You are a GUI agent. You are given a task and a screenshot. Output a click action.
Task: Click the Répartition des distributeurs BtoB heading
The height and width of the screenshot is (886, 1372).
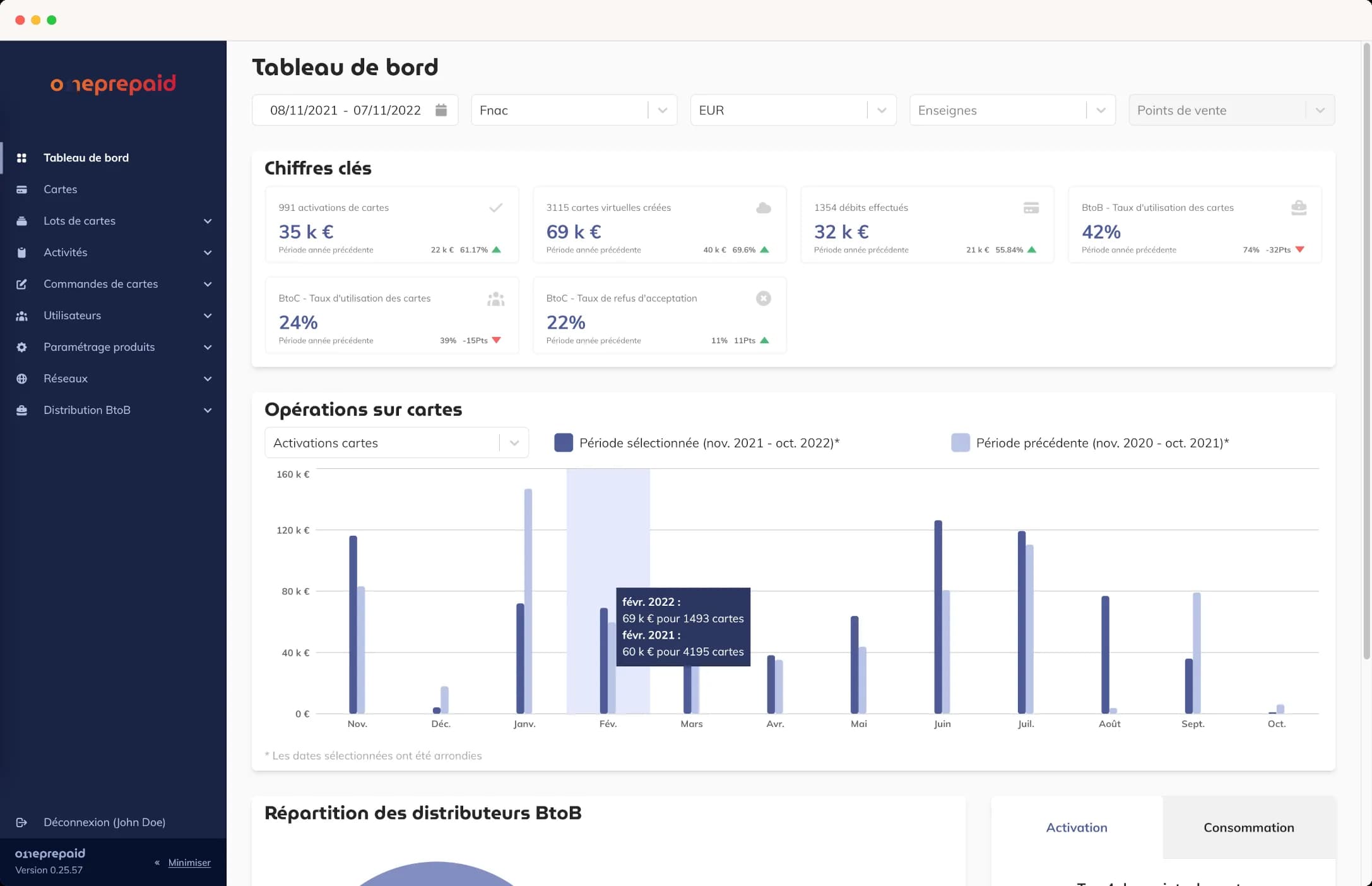423,813
